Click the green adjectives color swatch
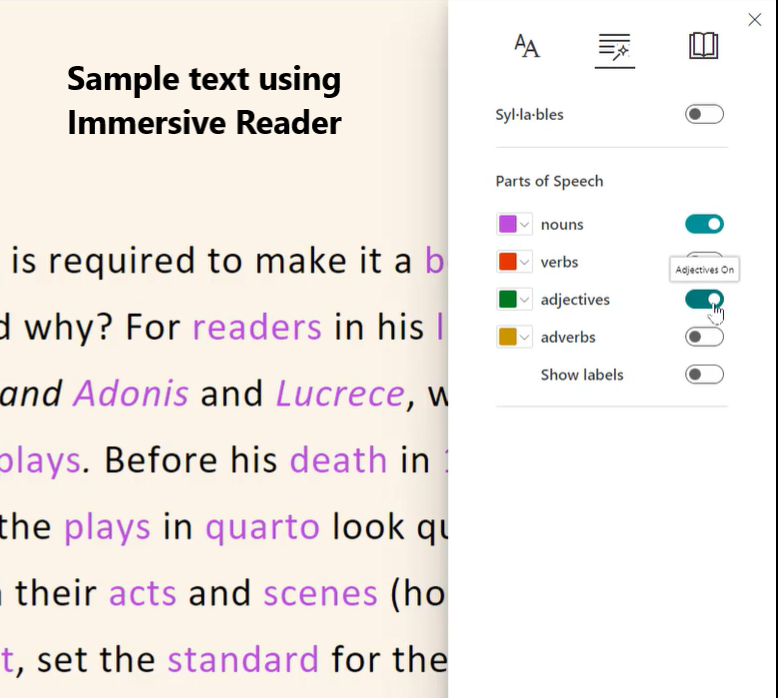Image resolution: width=778 pixels, height=698 pixels. coord(508,300)
